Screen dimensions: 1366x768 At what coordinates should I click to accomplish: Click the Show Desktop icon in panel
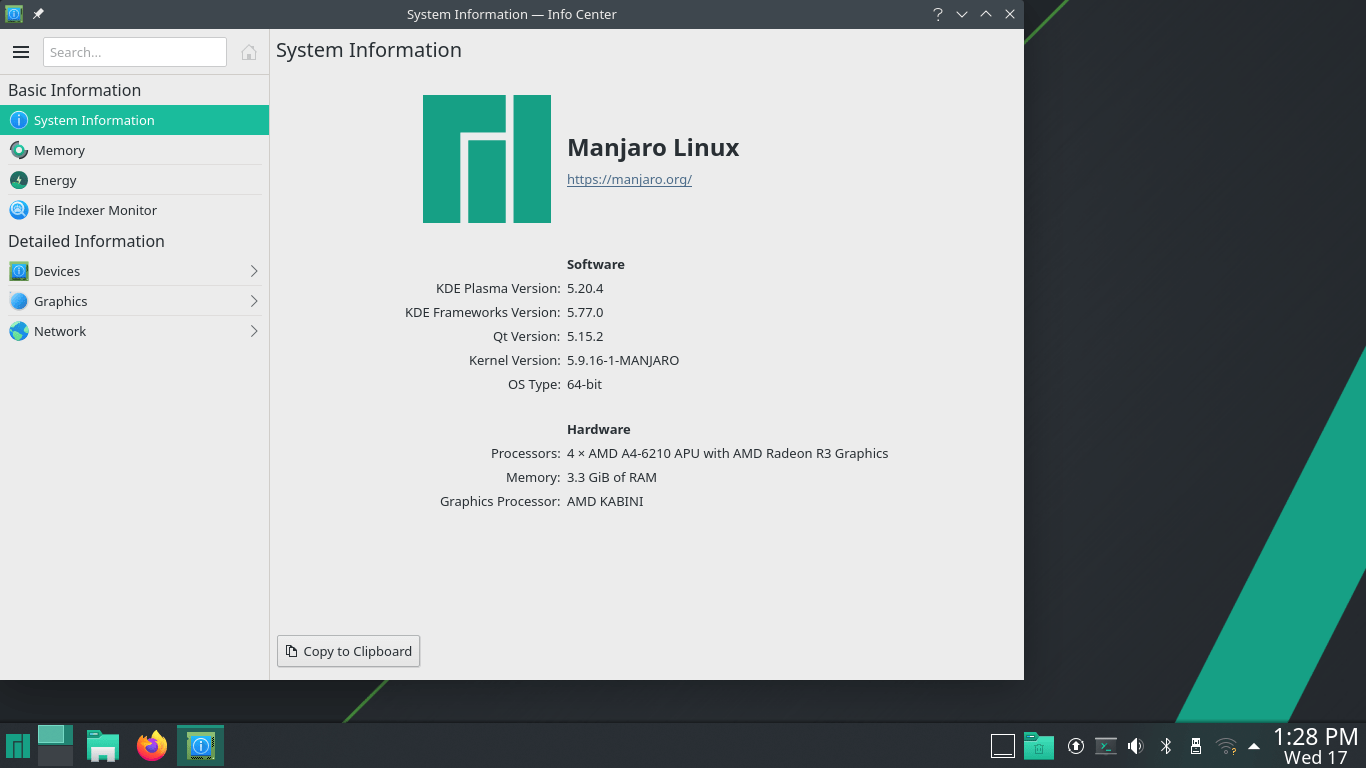click(1003, 745)
